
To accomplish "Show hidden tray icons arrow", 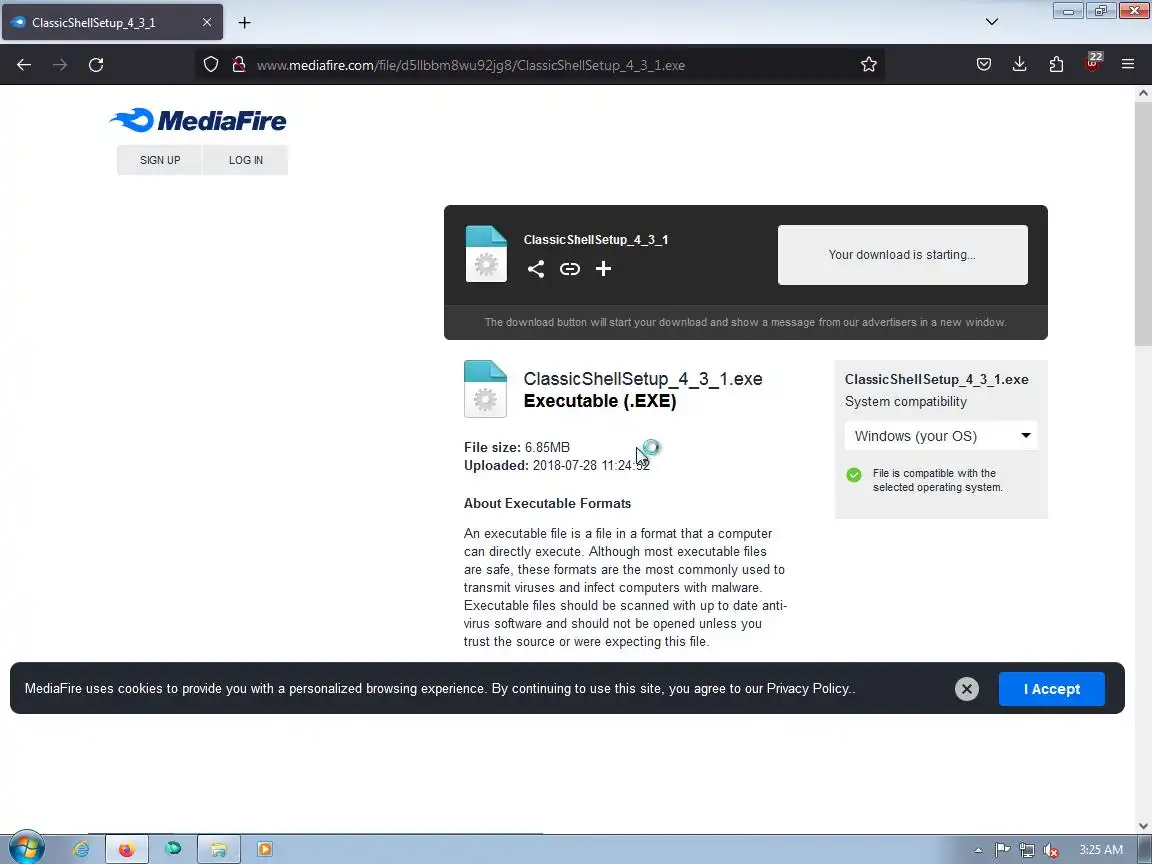I will pos(978,850).
